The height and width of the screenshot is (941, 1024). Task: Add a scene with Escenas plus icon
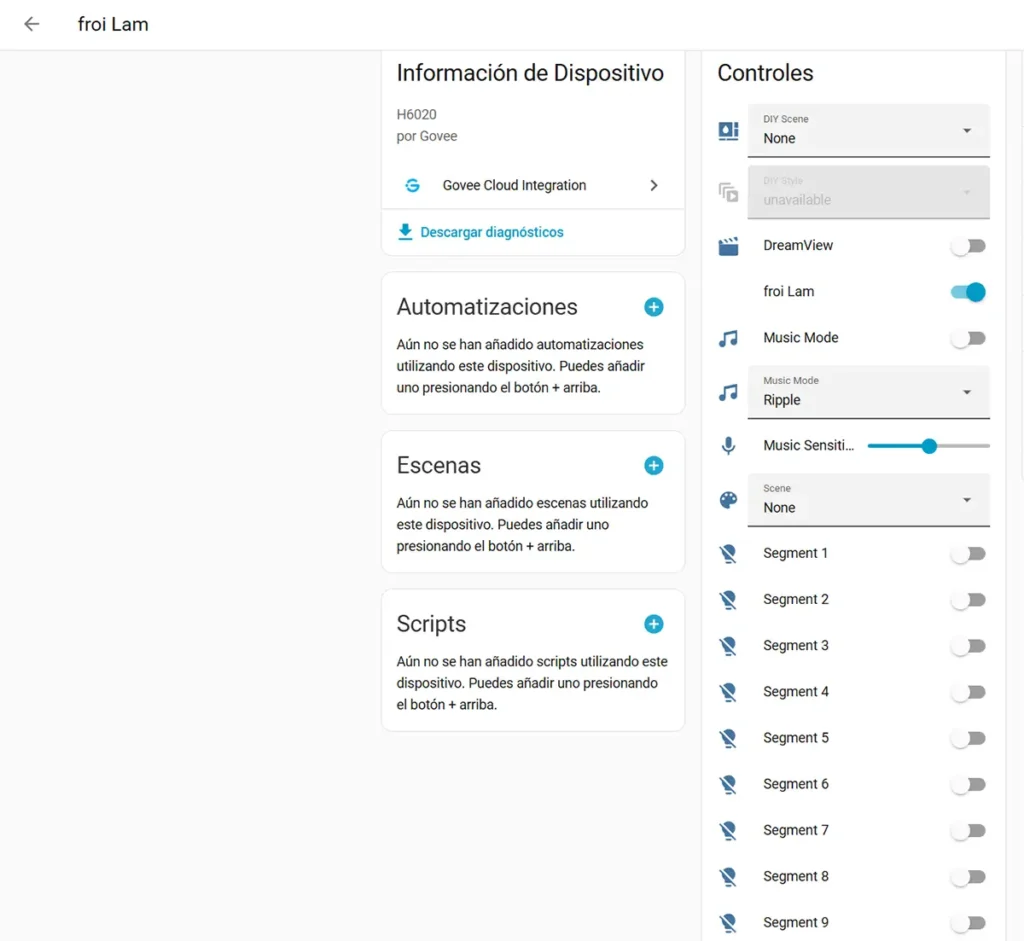(653, 465)
